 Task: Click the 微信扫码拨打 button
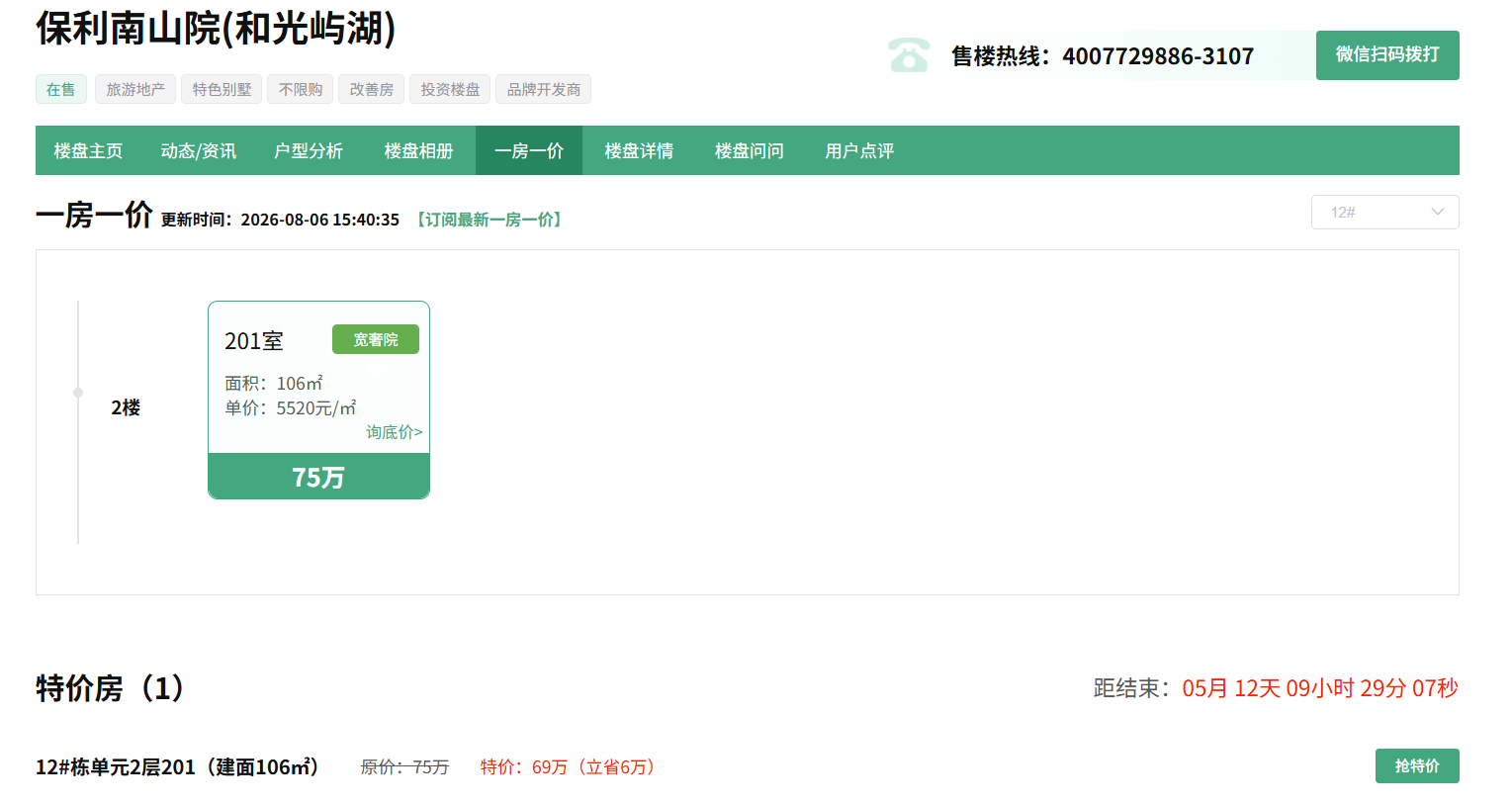1387,55
